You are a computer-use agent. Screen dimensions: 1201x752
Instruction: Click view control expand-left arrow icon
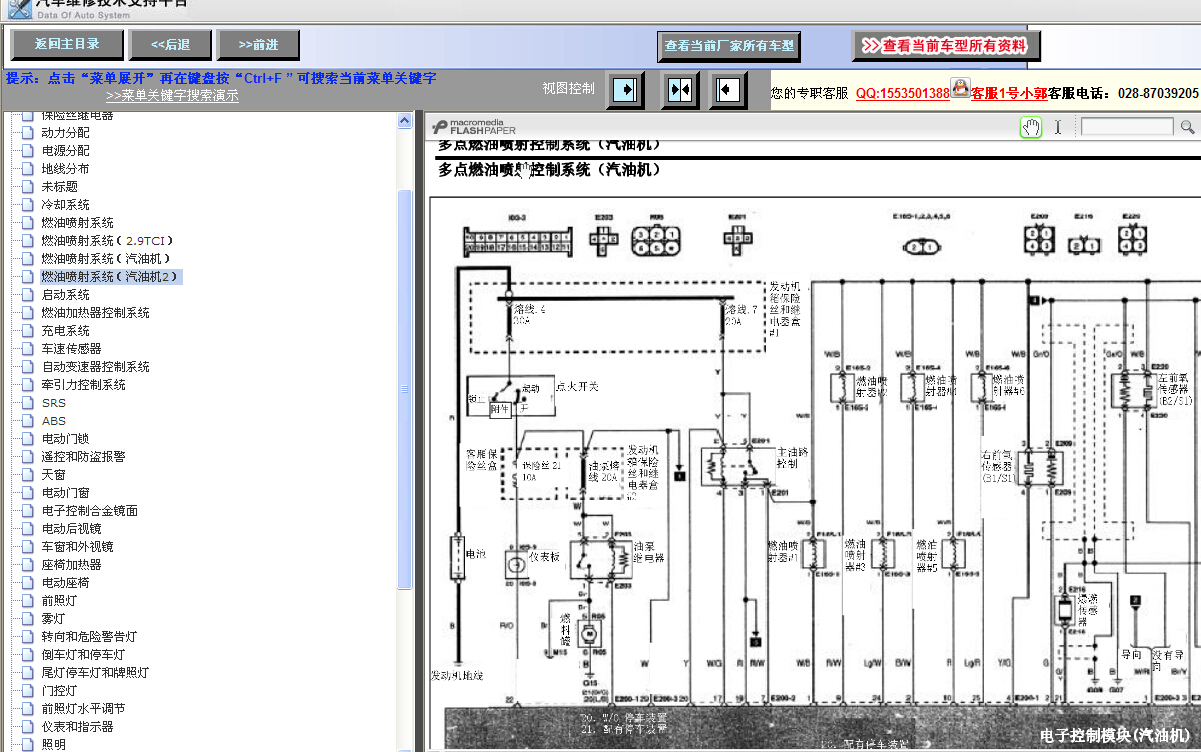(x=728, y=90)
